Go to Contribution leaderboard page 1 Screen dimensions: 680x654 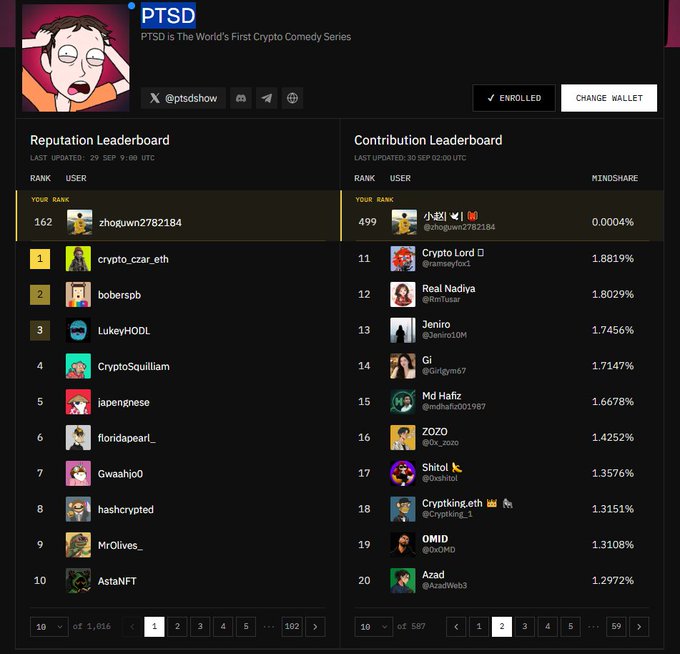pyautogui.click(x=479, y=627)
